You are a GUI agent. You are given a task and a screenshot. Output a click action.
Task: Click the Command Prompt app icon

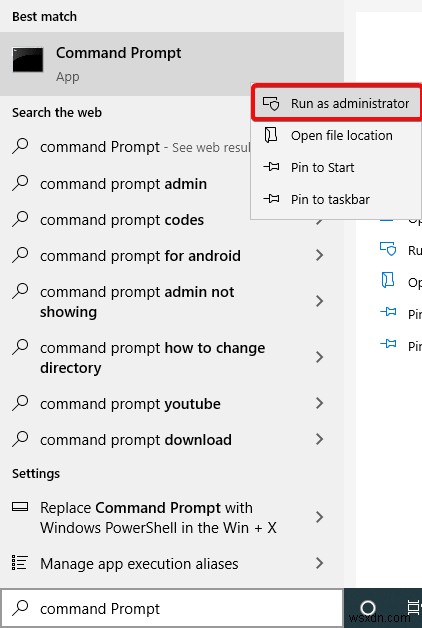(28, 60)
